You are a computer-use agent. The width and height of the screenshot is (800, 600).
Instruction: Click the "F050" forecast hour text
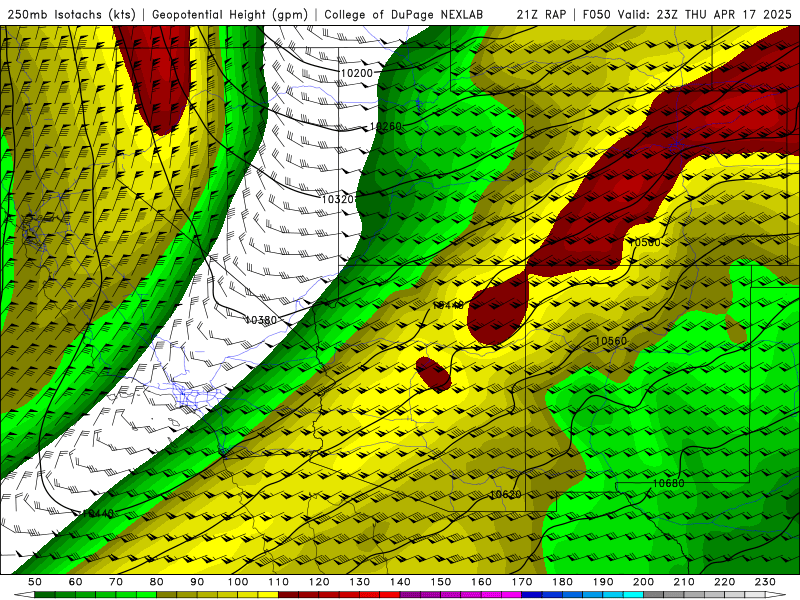coord(596,14)
